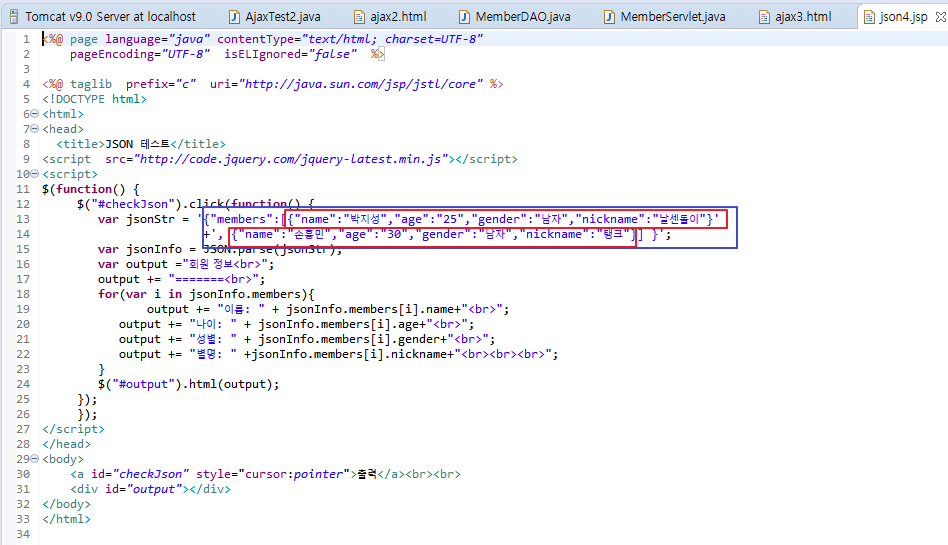Open the ajax2.html editor tab
The width and height of the screenshot is (948, 545).
point(391,16)
